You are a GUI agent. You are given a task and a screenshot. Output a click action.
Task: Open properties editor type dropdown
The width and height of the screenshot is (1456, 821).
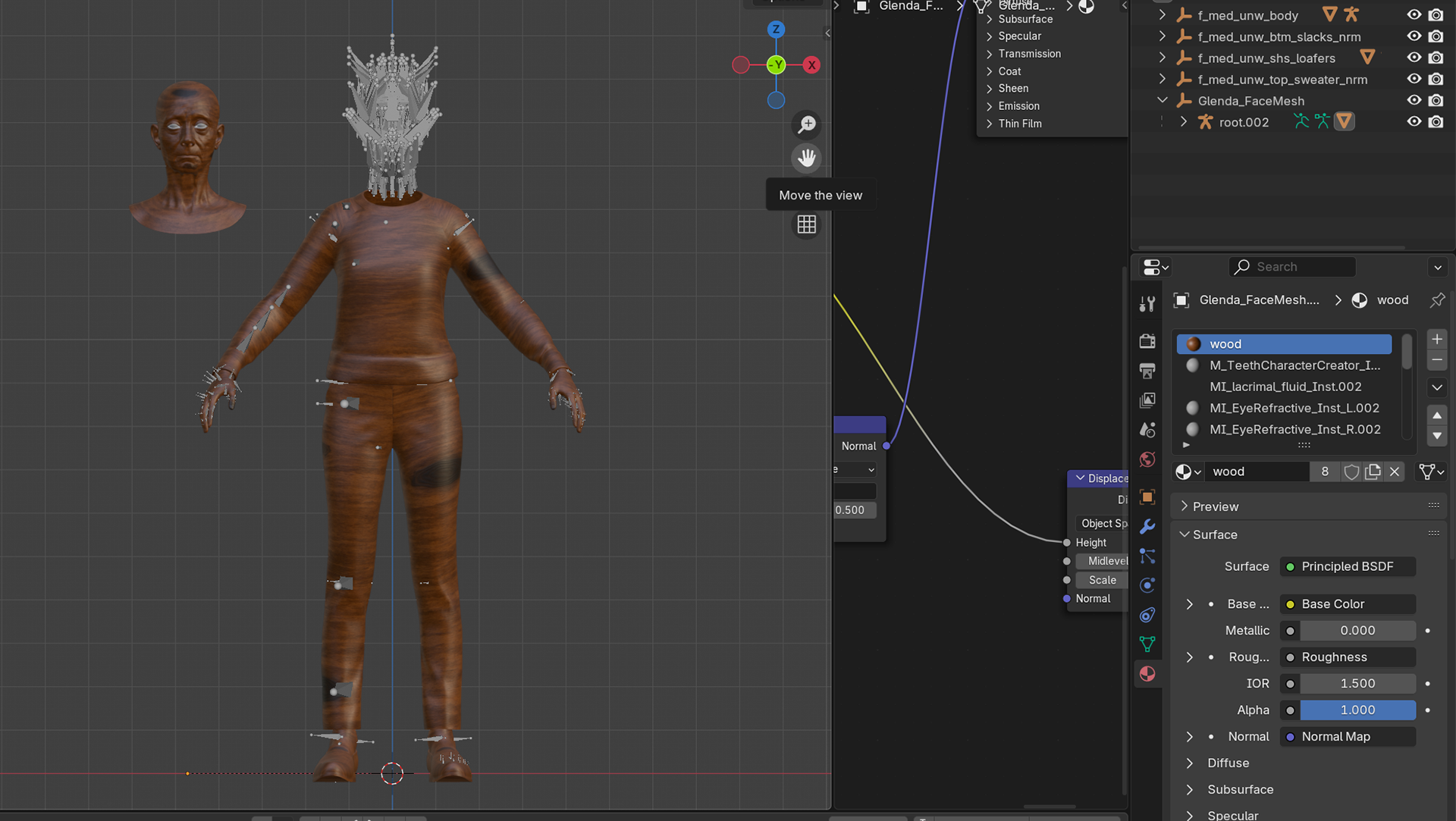[1156, 267]
